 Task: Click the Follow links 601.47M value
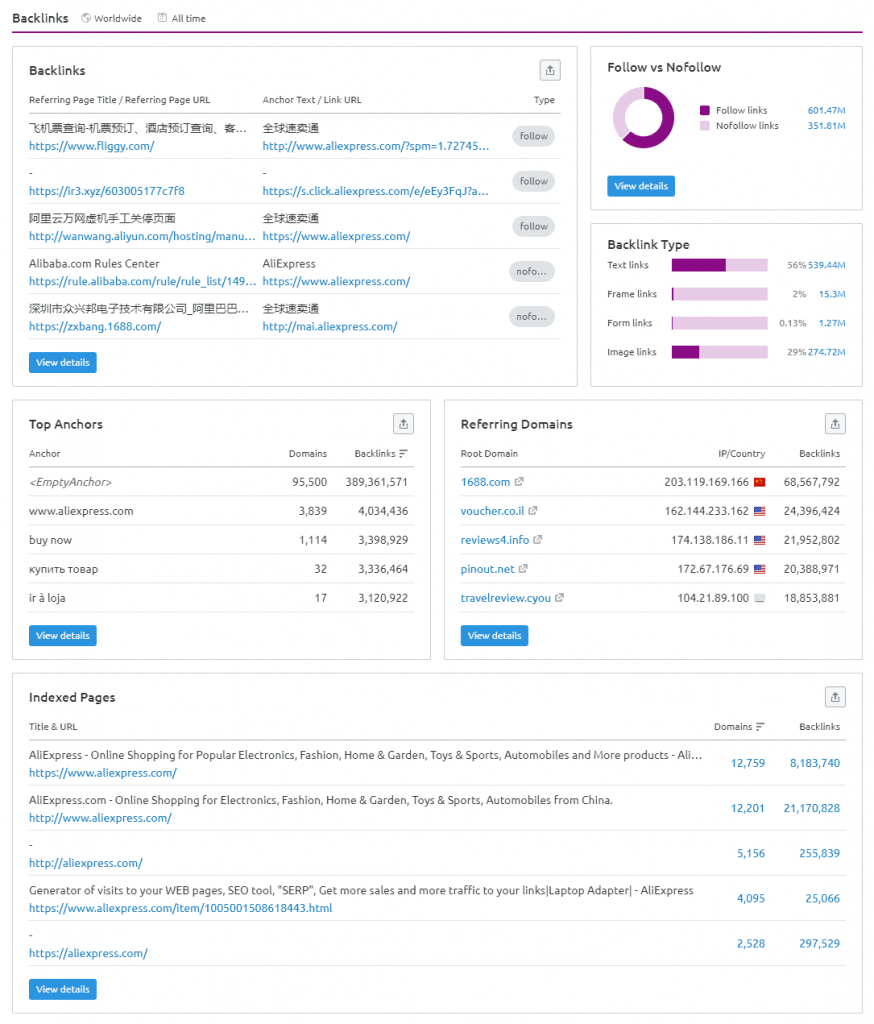click(826, 110)
